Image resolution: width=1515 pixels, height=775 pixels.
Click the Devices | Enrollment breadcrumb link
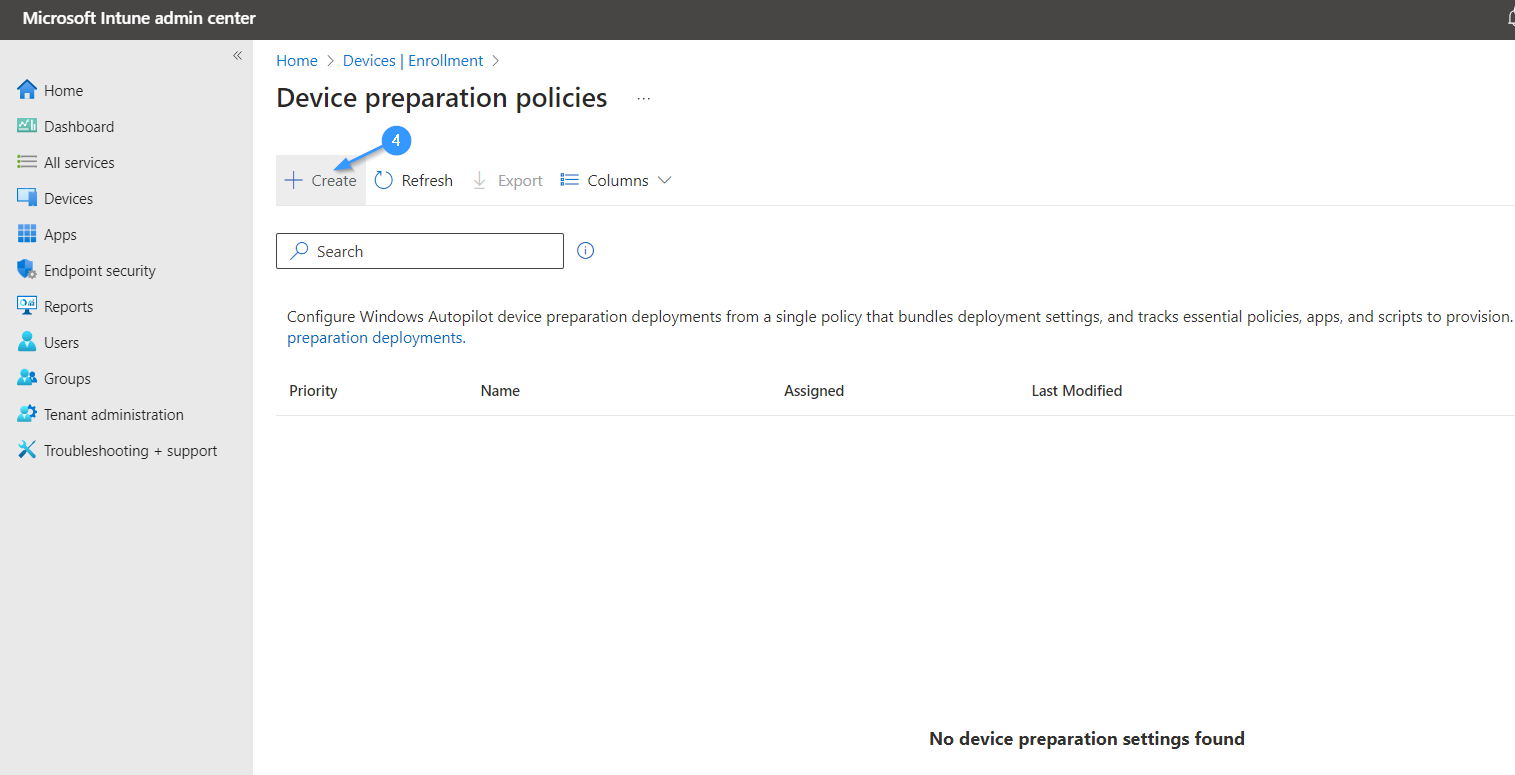[413, 60]
